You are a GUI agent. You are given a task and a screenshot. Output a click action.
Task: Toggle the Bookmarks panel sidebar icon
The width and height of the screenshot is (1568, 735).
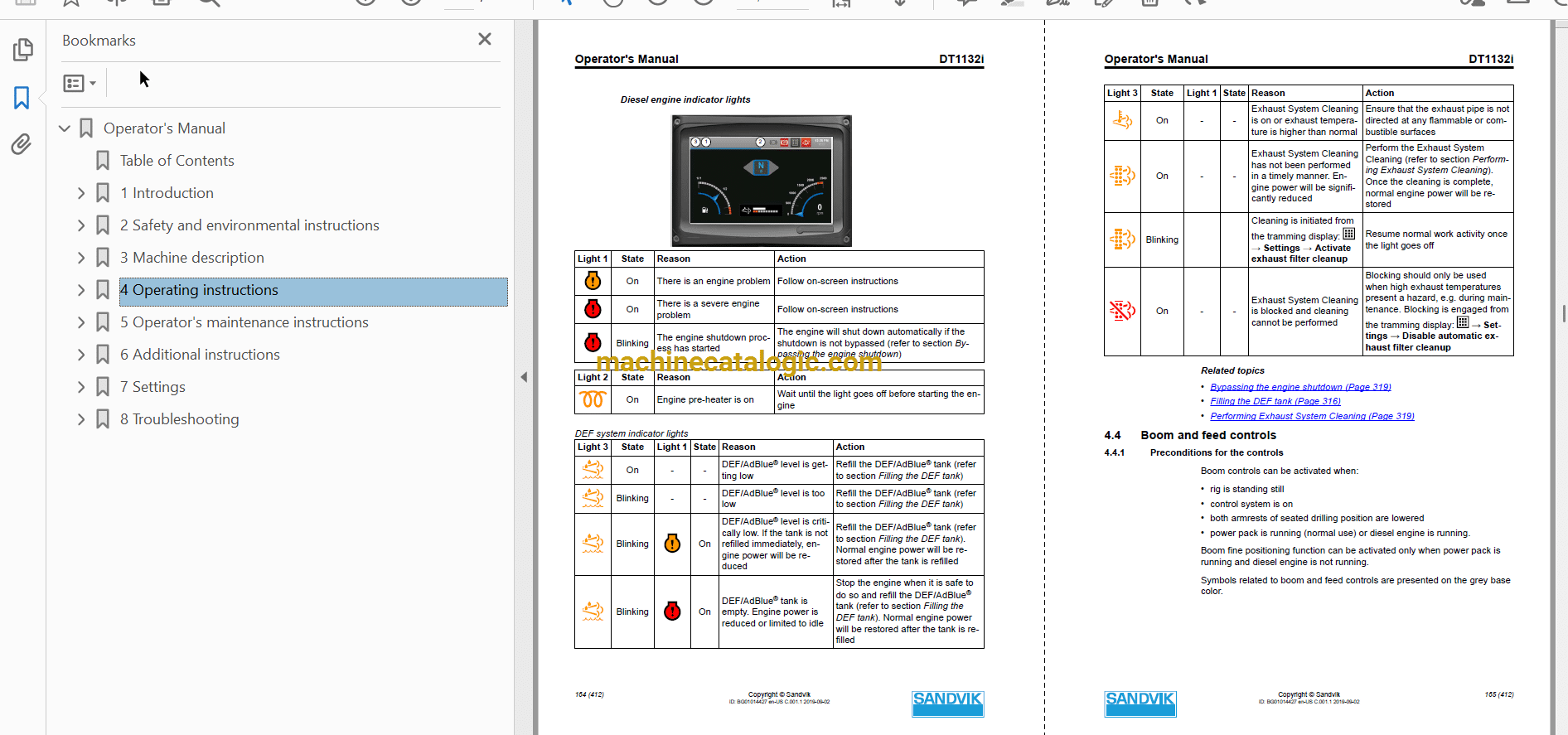22,98
